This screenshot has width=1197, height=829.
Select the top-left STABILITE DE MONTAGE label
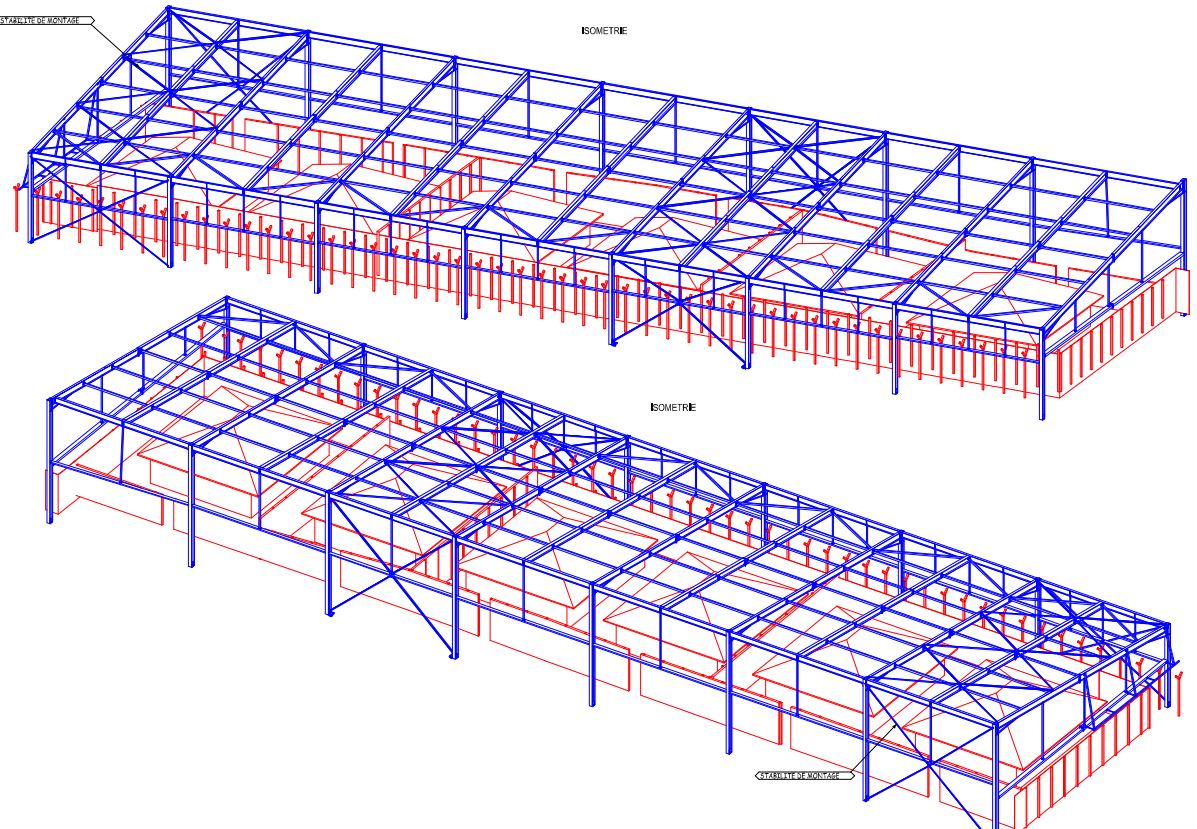pos(45,19)
